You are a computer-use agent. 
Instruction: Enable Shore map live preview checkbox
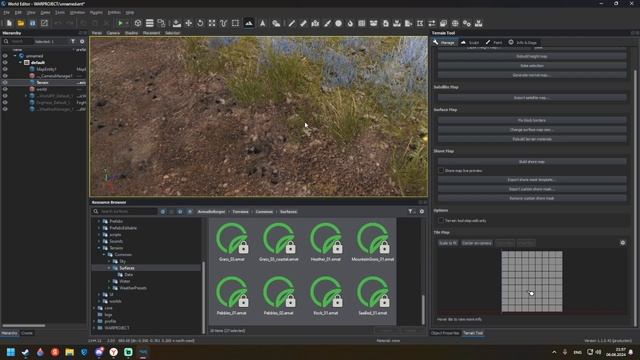[x=441, y=171]
